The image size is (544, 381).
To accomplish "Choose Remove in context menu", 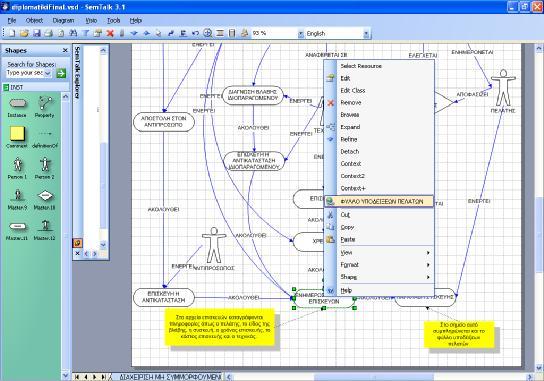I will click(x=379, y=103).
